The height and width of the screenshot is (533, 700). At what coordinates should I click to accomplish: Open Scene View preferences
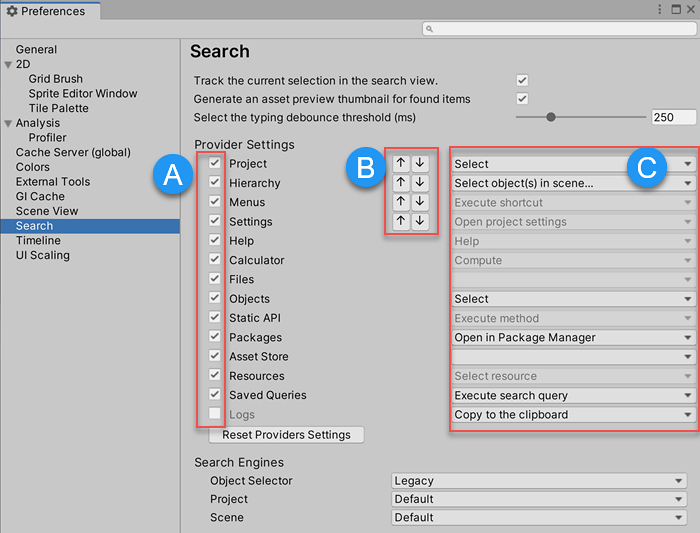click(x=47, y=211)
